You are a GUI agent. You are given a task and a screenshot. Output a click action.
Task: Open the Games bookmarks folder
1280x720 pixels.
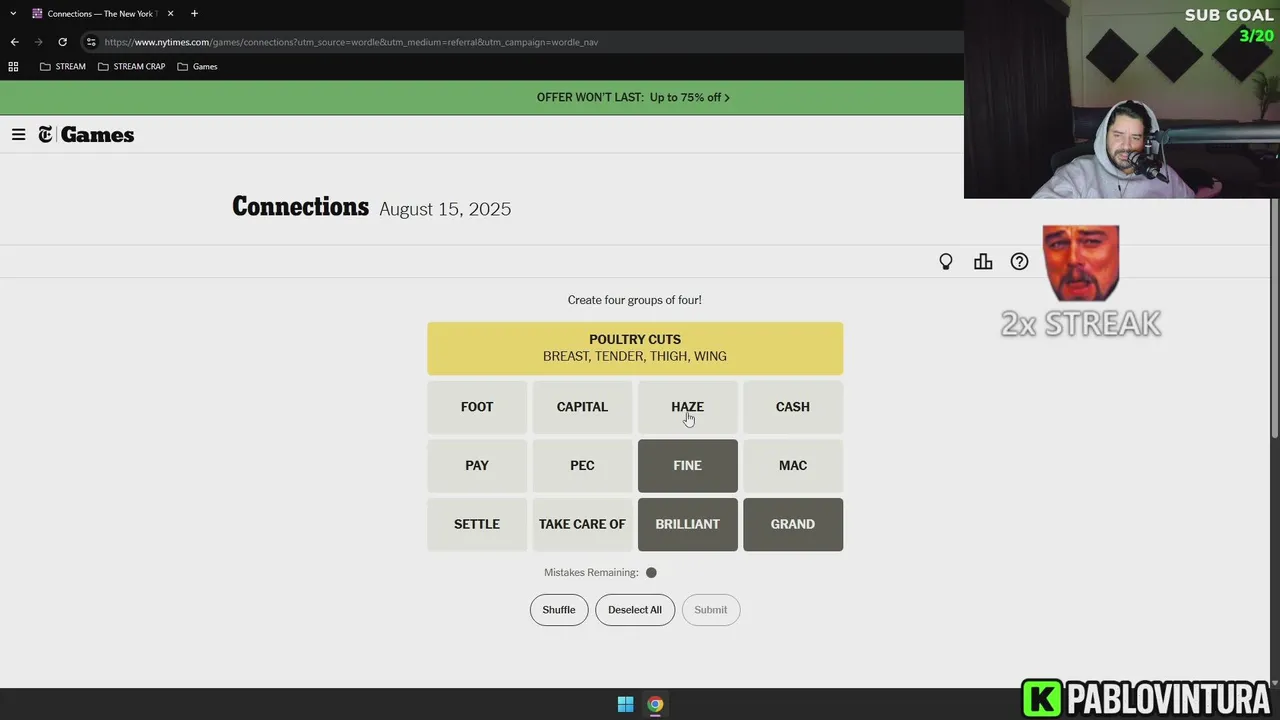point(197,66)
